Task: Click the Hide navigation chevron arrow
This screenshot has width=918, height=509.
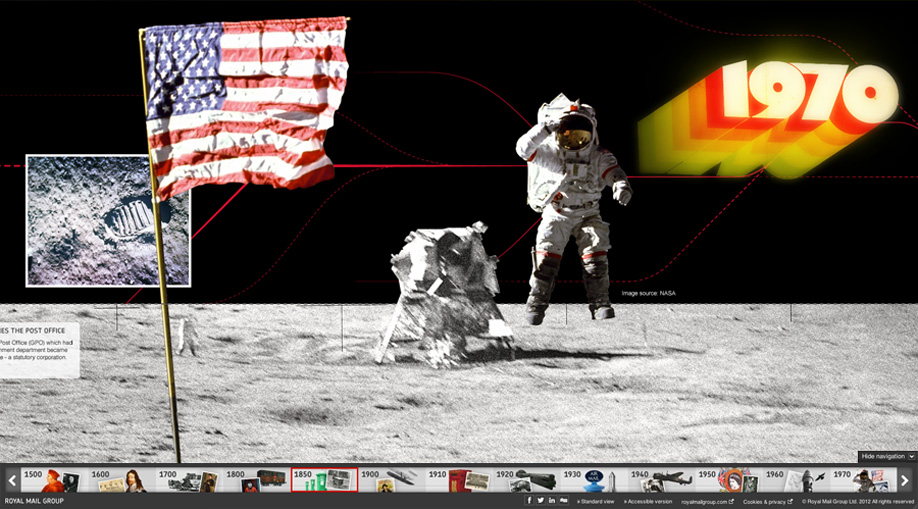Action: click(x=911, y=456)
